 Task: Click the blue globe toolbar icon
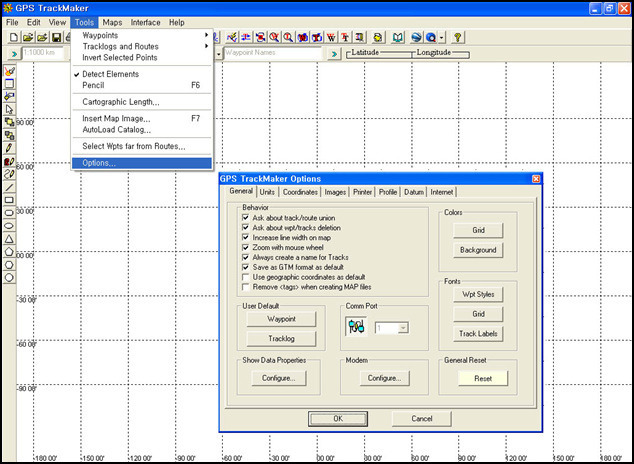416,38
